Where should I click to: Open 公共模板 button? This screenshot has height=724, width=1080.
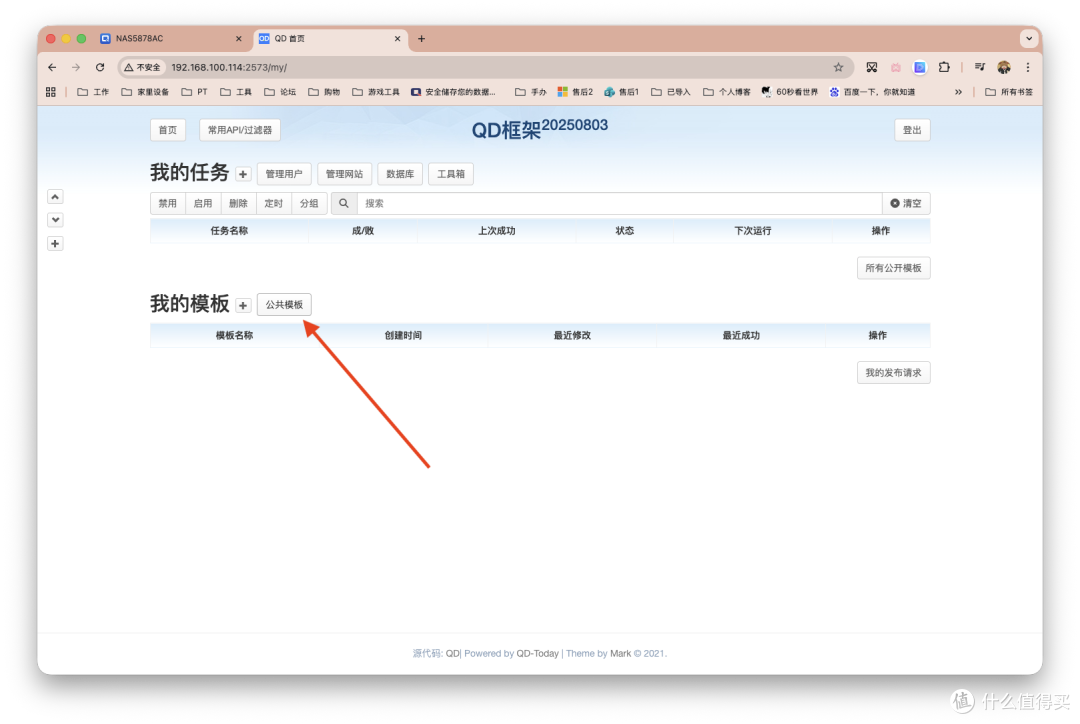click(x=284, y=304)
